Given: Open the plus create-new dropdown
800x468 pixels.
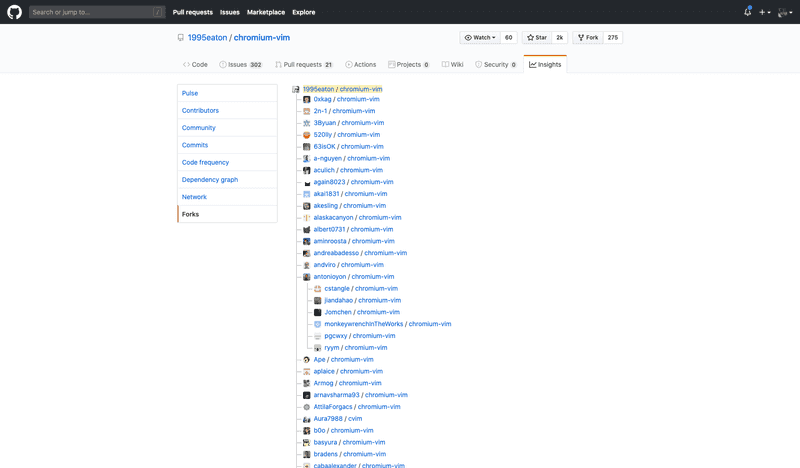Looking at the screenshot, I should click(764, 12).
